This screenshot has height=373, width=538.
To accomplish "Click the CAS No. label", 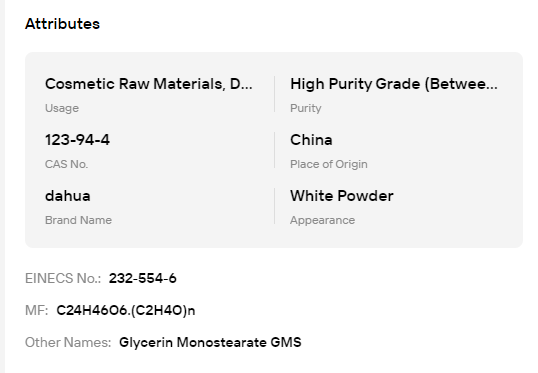I will point(67,164).
